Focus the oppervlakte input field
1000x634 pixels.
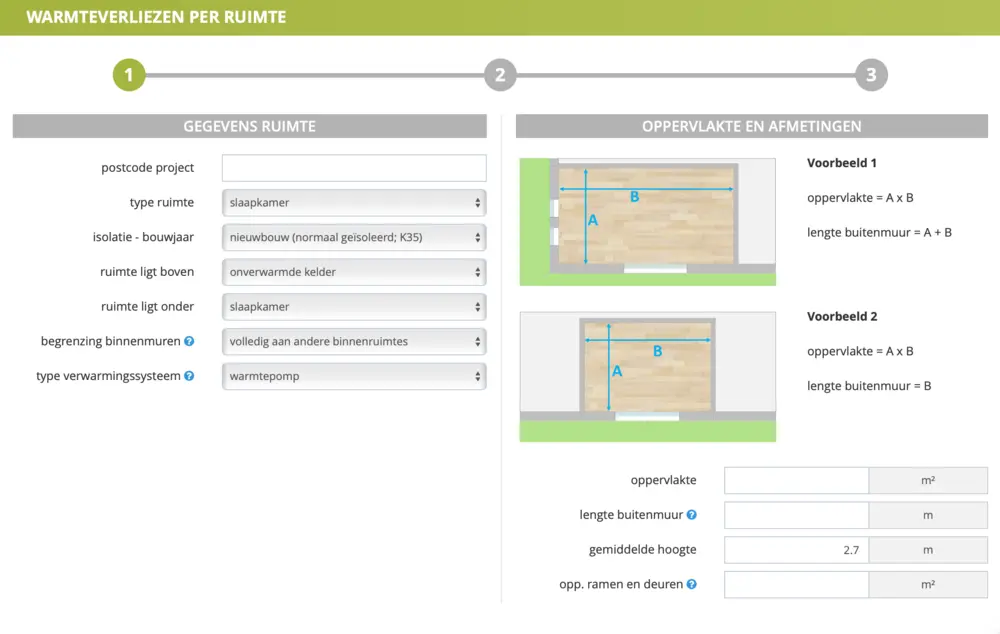pos(796,481)
